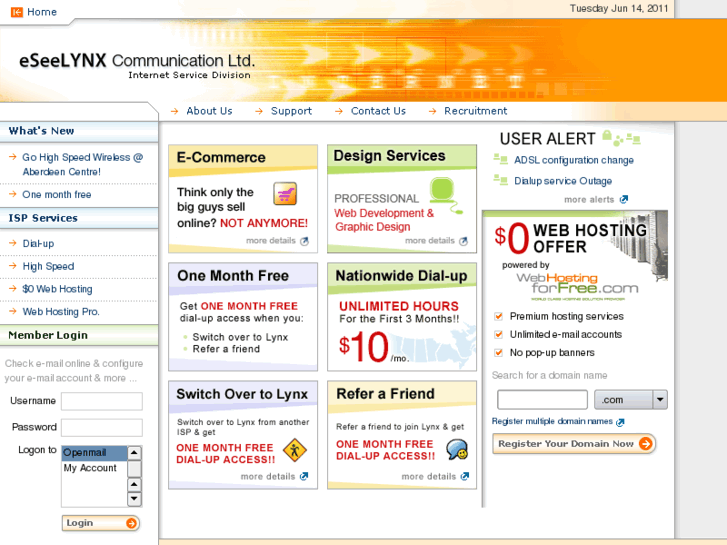Click Register Your Domain Now button
Image resolution: width=727 pixels, height=545 pixels.
click(x=574, y=443)
